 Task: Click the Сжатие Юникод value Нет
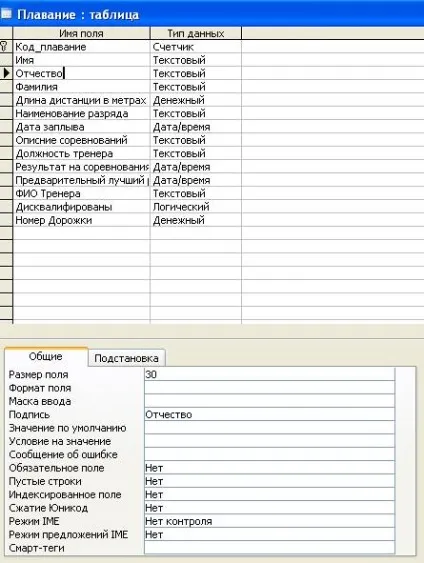point(269,508)
